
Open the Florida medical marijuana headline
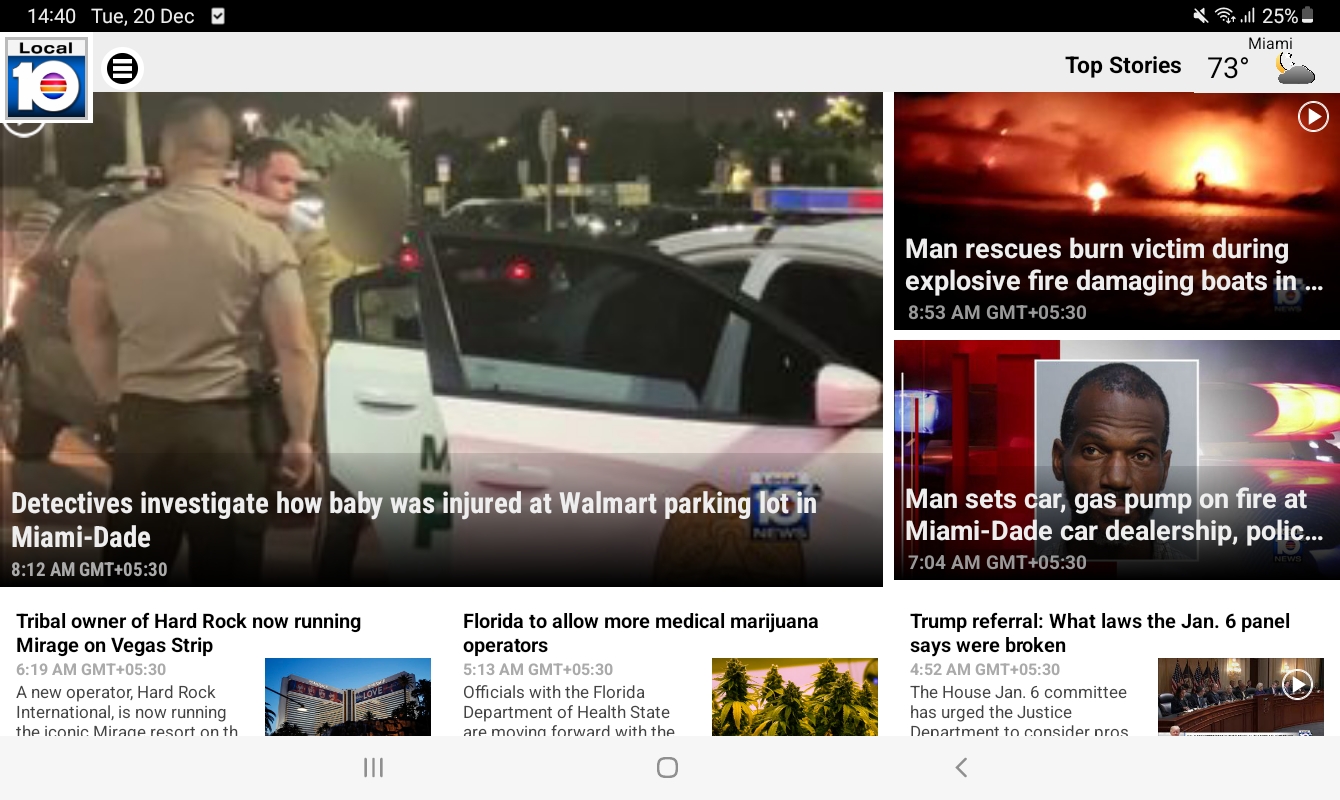tap(641, 633)
